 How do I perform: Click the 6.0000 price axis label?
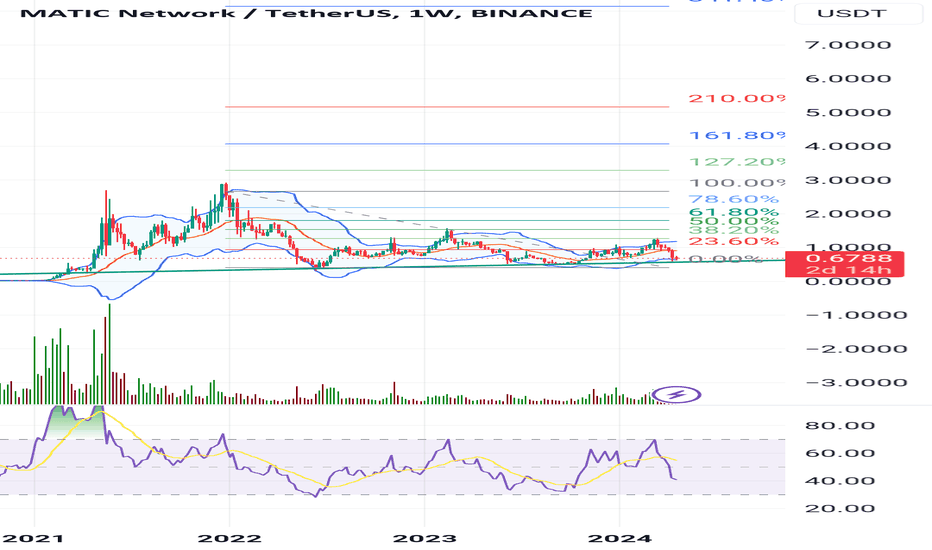[x=848, y=78]
